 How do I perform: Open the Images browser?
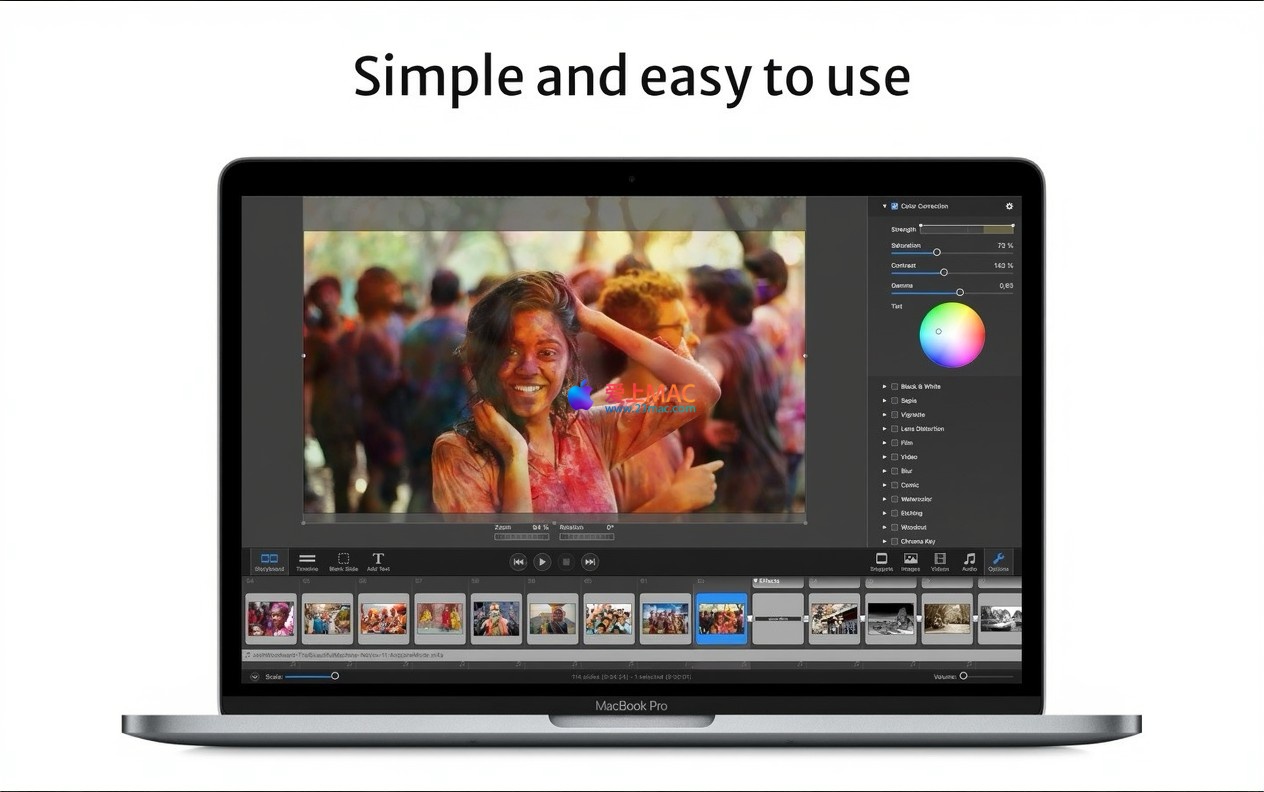(x=911, y=561)
